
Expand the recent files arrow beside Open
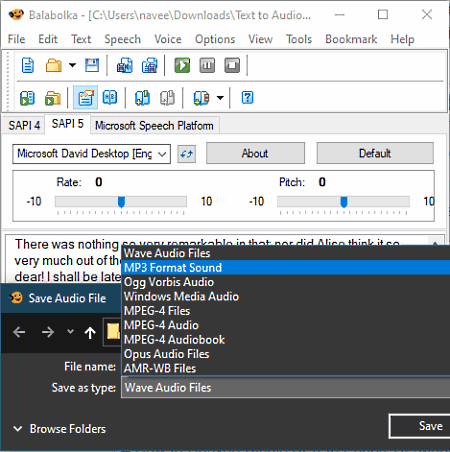[72, 65]
